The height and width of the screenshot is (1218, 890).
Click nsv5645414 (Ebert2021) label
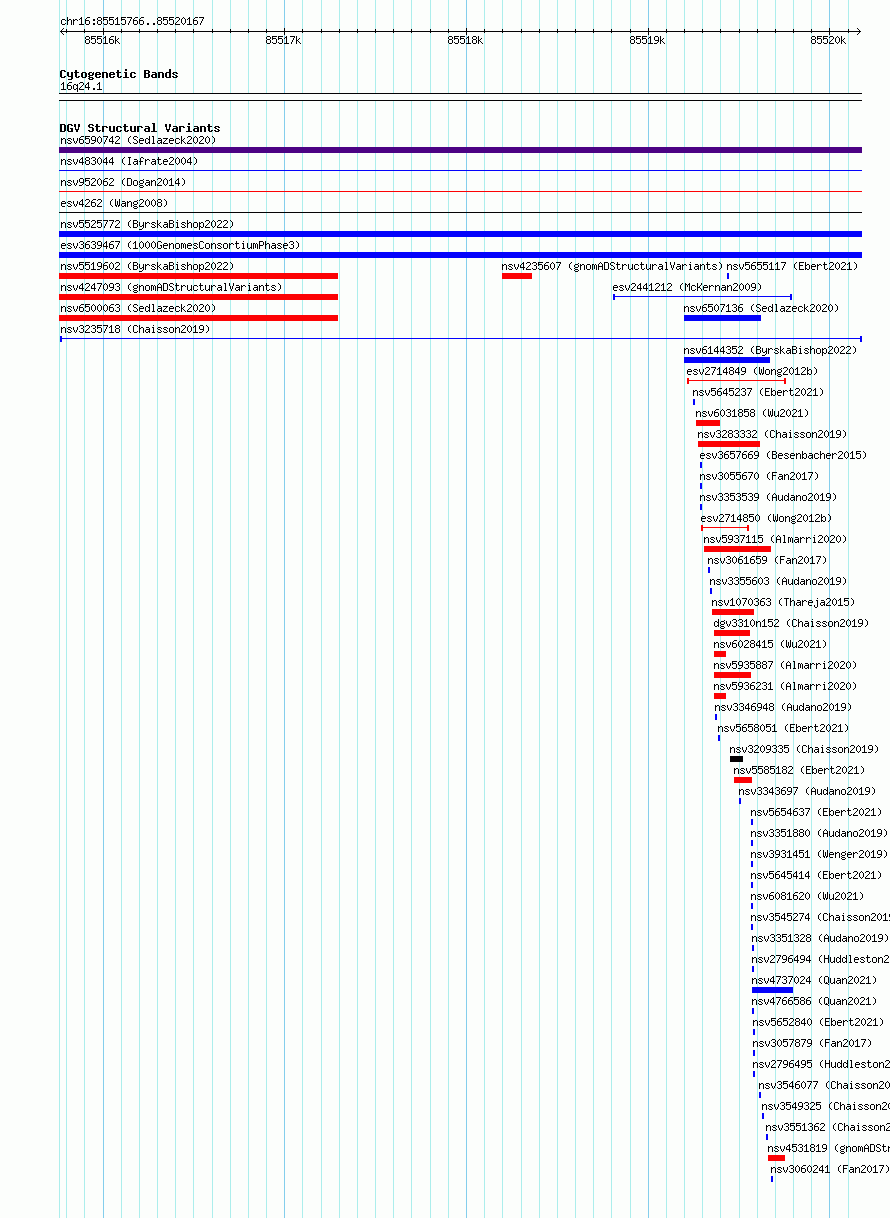(816, 875)
